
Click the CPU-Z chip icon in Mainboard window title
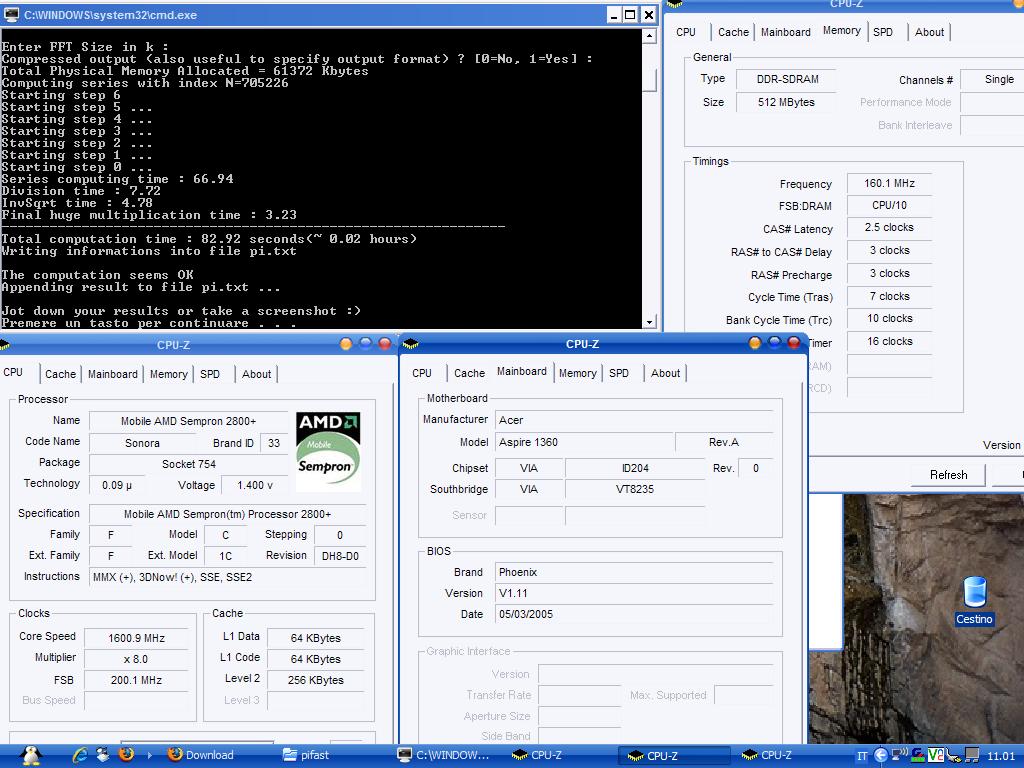410,344
